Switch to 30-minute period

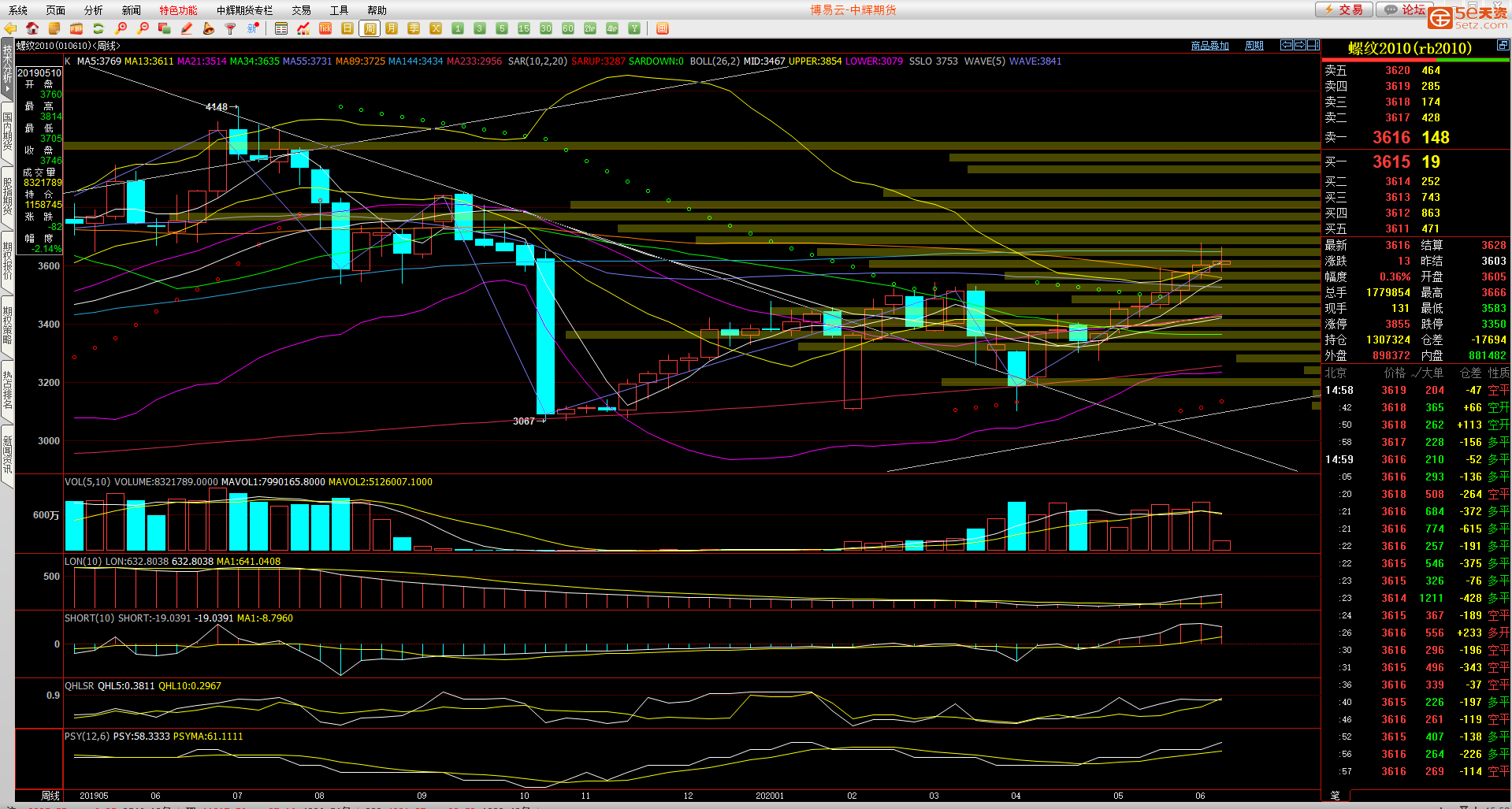546,28
